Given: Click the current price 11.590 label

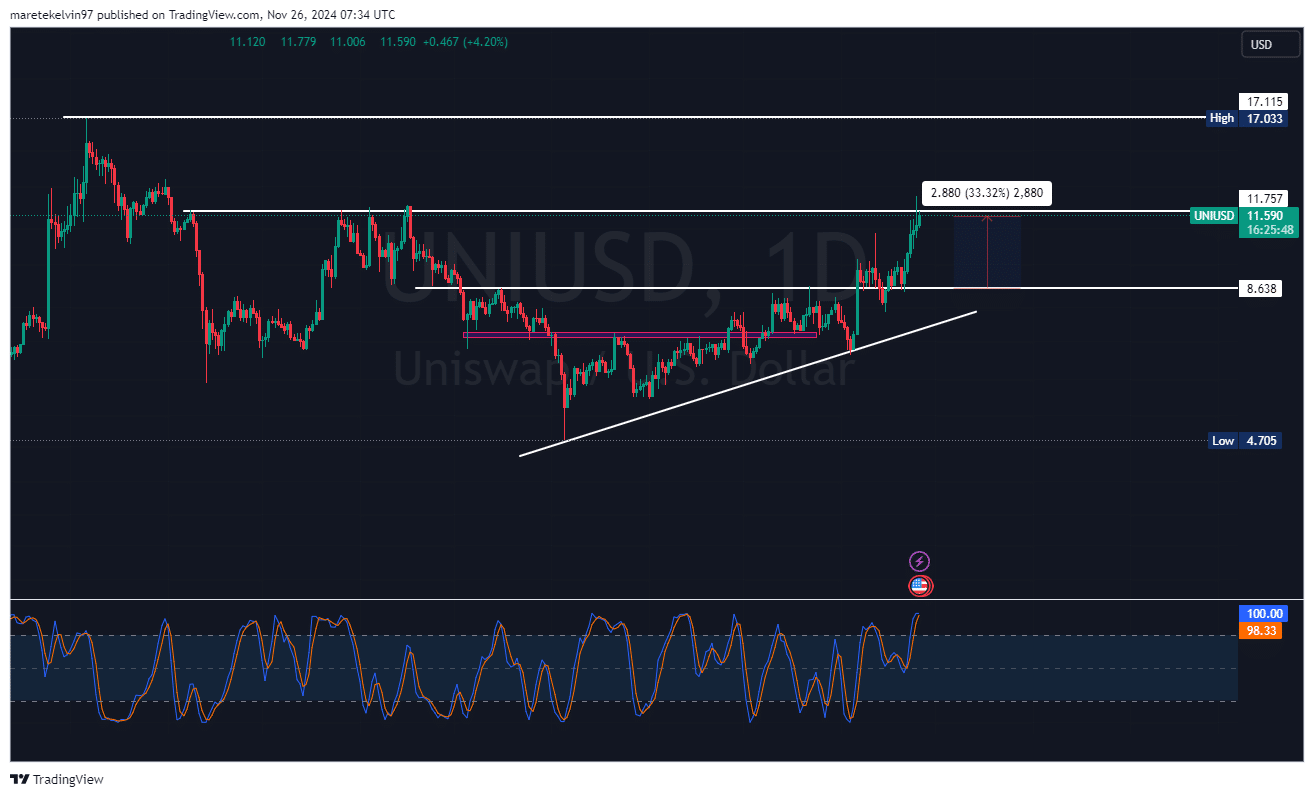Looking at the screenshot, I should click(x=1267, y=216).
